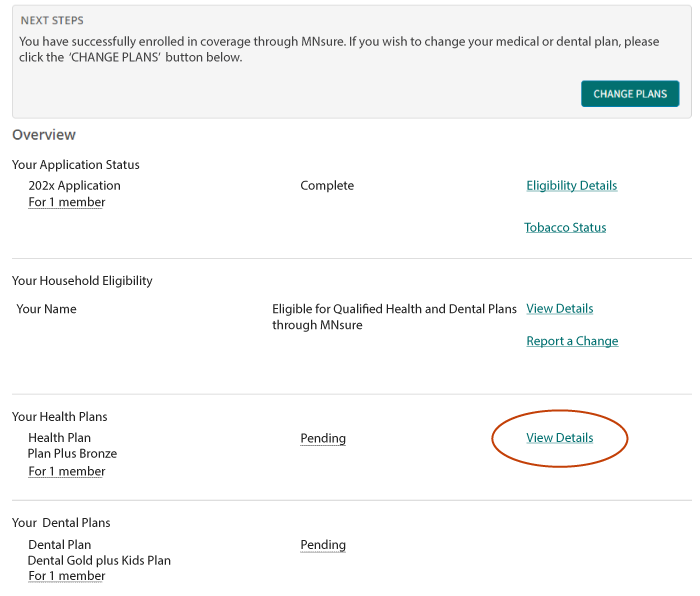Click the Complete application status

coord(327,186)
